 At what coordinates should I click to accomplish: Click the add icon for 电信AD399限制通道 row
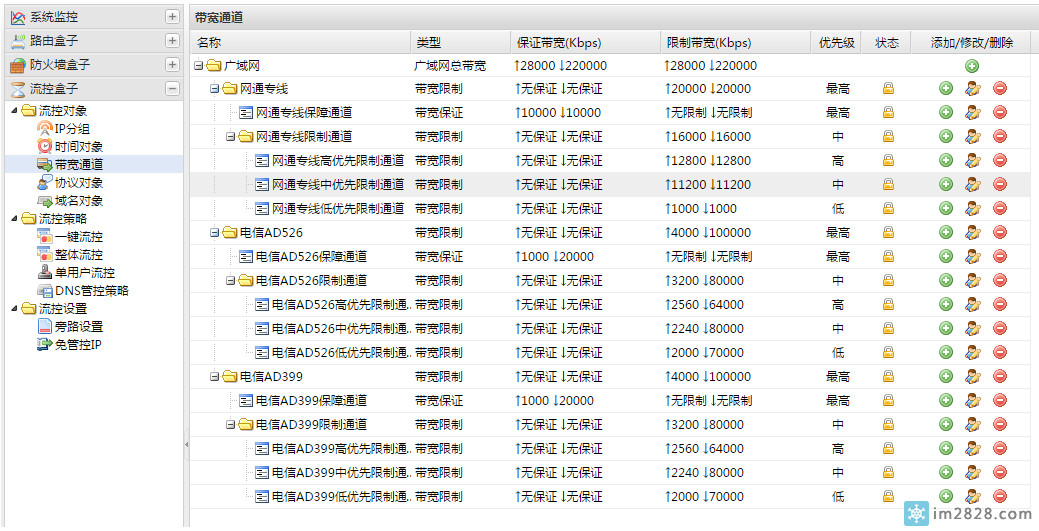[x=946, y=425]
